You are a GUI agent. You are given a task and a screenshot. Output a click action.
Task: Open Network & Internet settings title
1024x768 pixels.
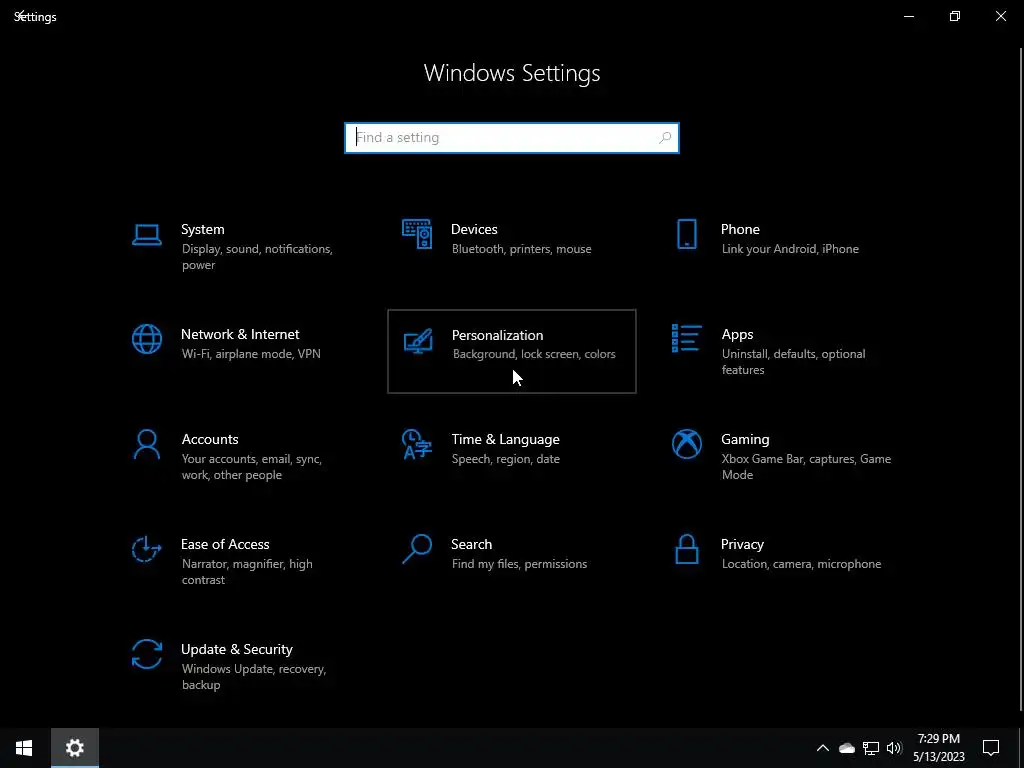coord(240,334)
